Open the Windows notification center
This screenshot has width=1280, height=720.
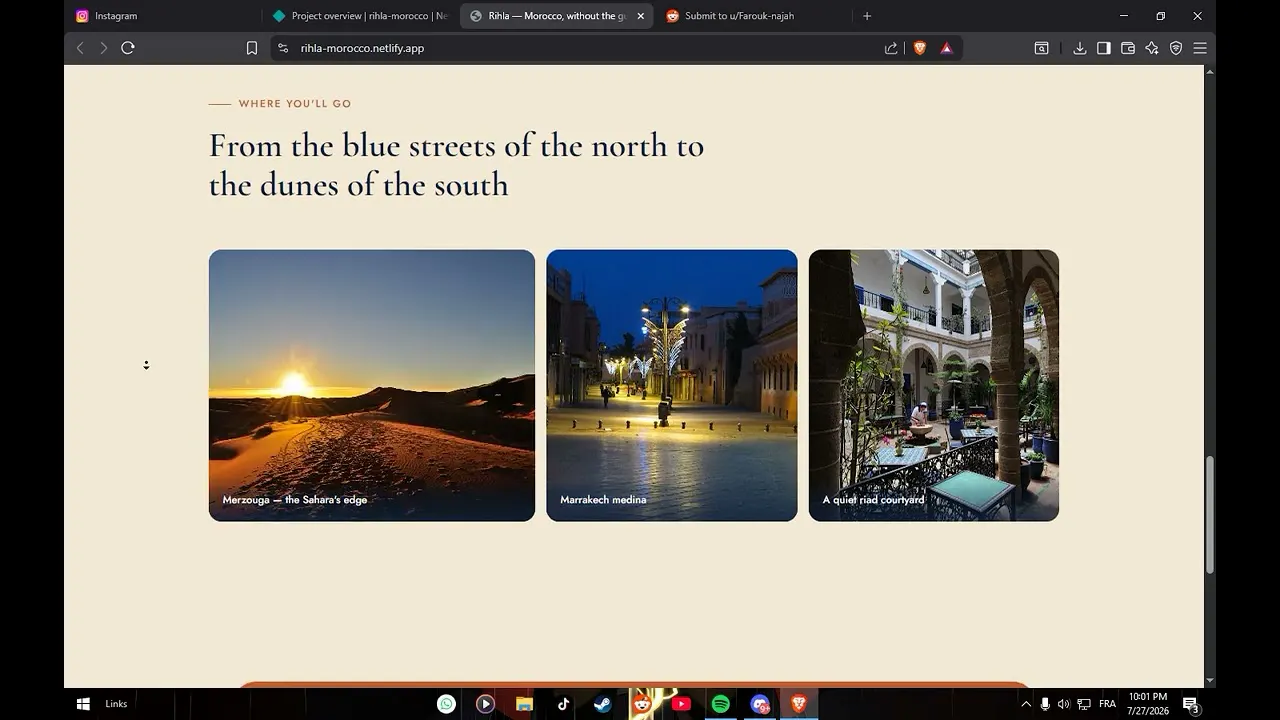point(1191,704)
